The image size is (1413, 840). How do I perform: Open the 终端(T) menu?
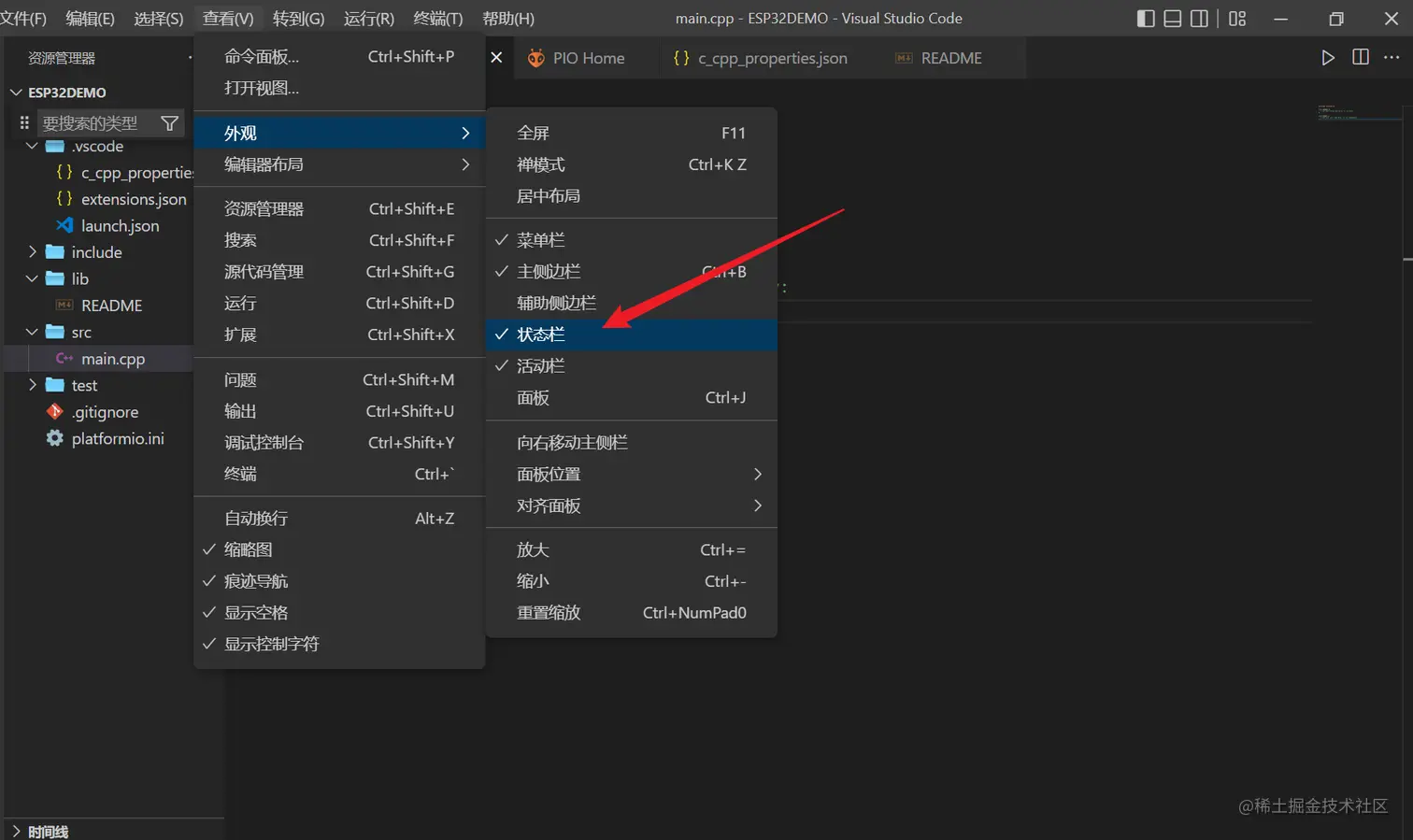(437, 19)
